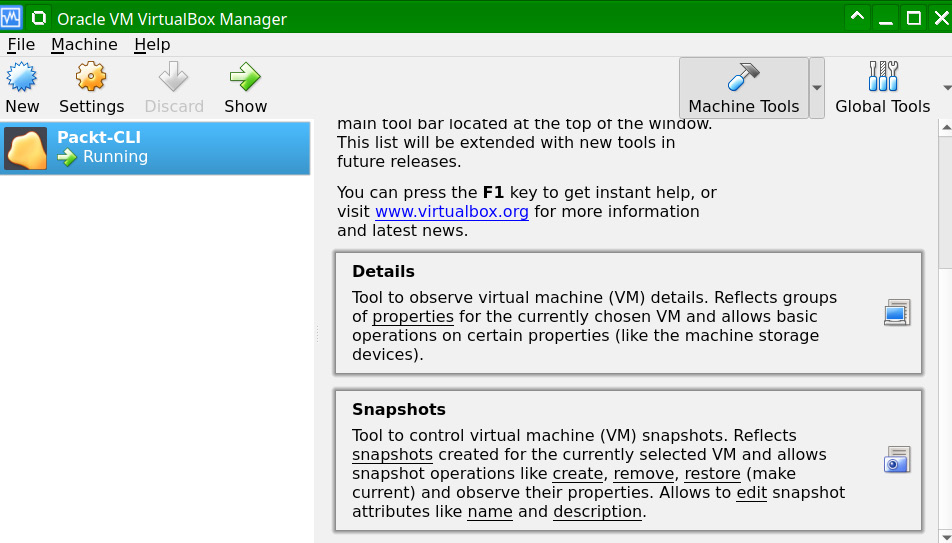Click the 'properties' link in Details
The height and width of the screenshot is (543, 952).
pyautogui.click(x=413, y=317)
